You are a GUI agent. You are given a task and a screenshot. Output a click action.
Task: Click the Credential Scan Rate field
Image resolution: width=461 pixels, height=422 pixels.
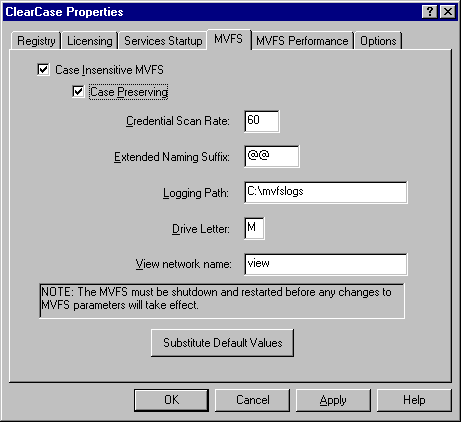click(262, 121)
